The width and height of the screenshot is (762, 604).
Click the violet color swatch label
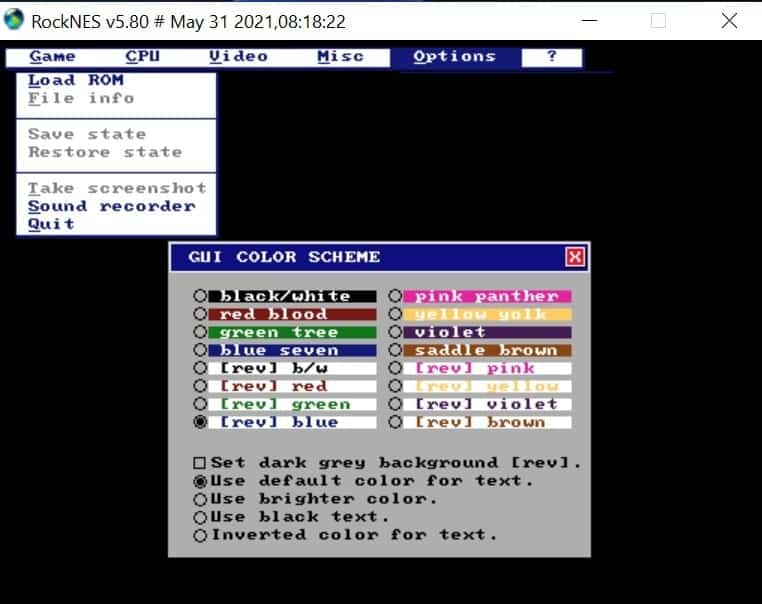(487, 332)
